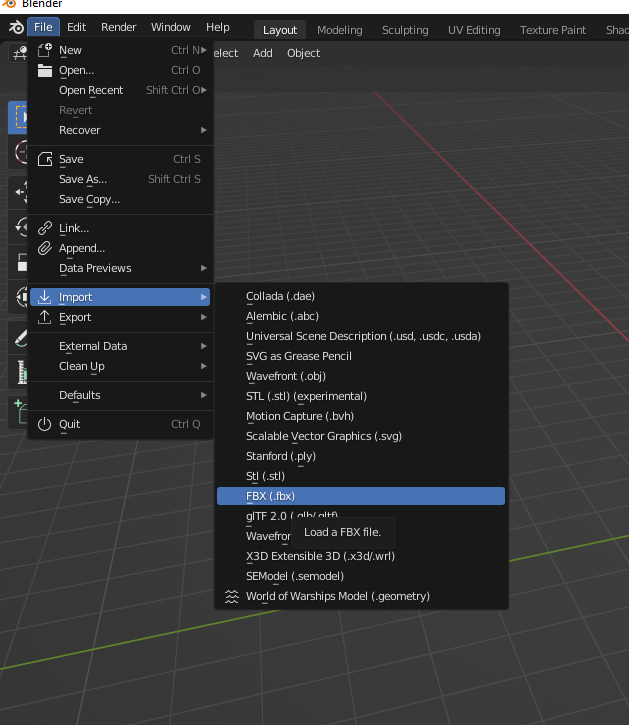Import STL (.stl) (experimental)
Image resolution: width=629 pixels, height=725 pixels.
[x=361, y=396]
